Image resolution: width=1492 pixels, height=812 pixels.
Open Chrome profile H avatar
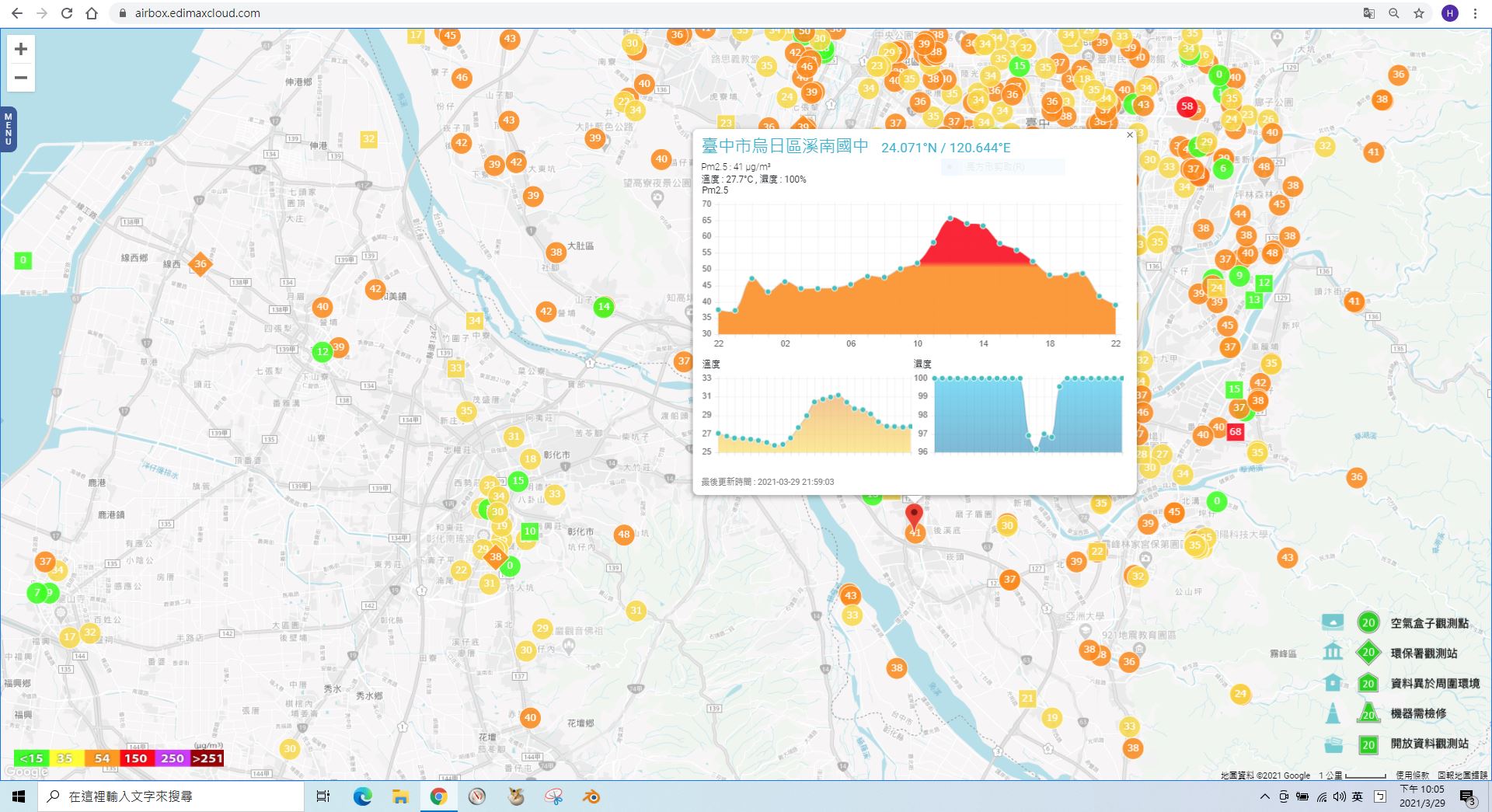pos(1449,13)
